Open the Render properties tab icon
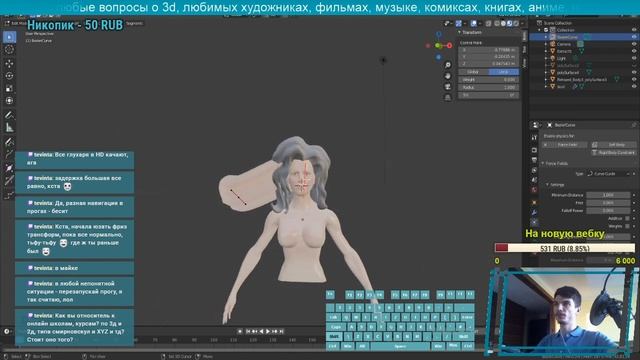Screen dimensions: 640x360 click(534, 150)
